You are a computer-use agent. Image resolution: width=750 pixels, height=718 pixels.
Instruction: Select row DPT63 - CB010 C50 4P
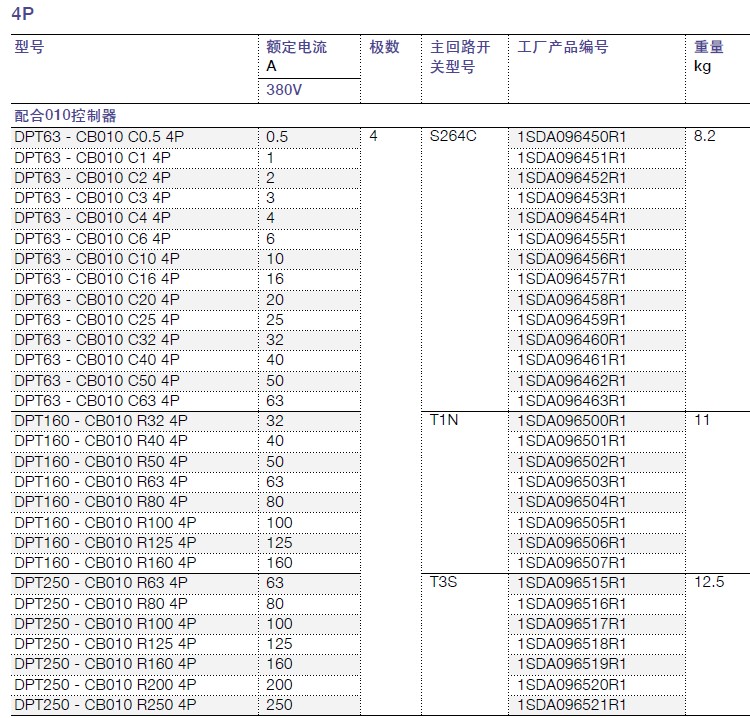click(x=380, y=381)
